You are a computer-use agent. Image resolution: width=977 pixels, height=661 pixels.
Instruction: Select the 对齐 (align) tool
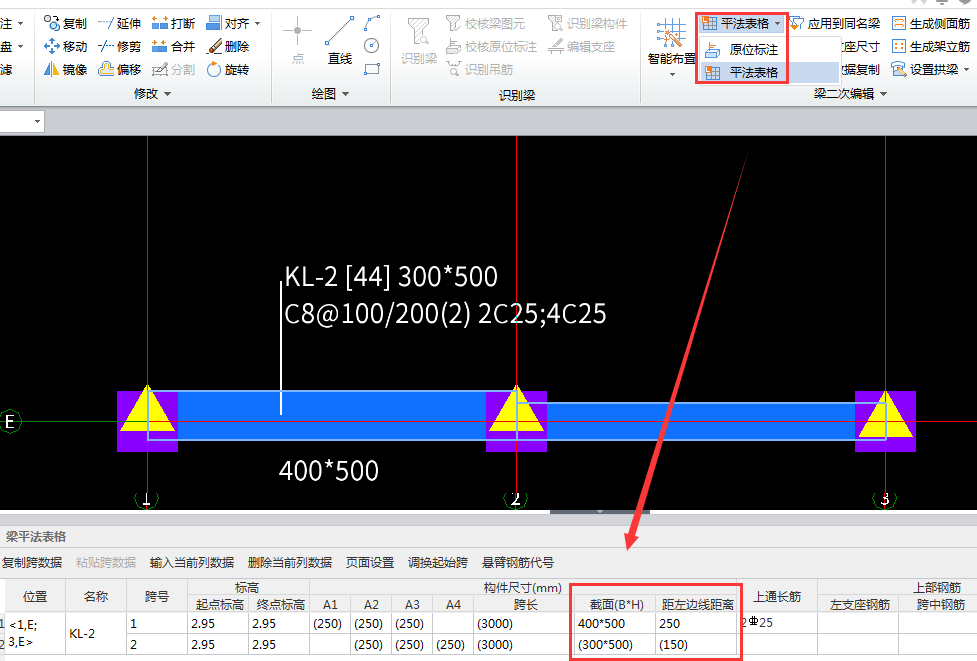coord(228,24)
